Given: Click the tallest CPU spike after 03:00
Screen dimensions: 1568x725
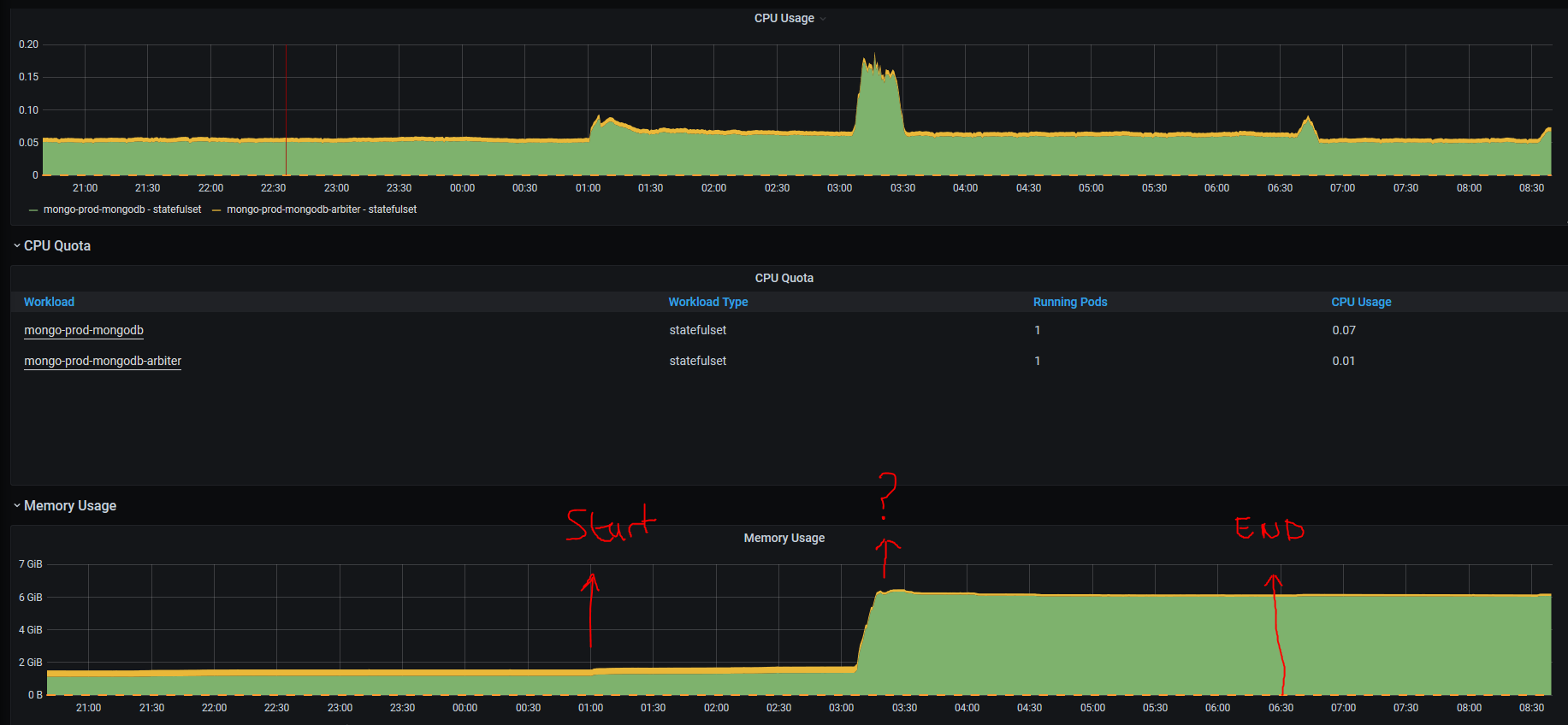Looking at the screenshot, I should tap(874, 62).
